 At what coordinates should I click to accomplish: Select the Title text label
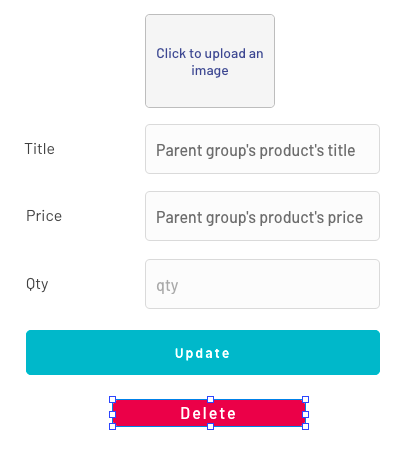(x=40, y=149)
